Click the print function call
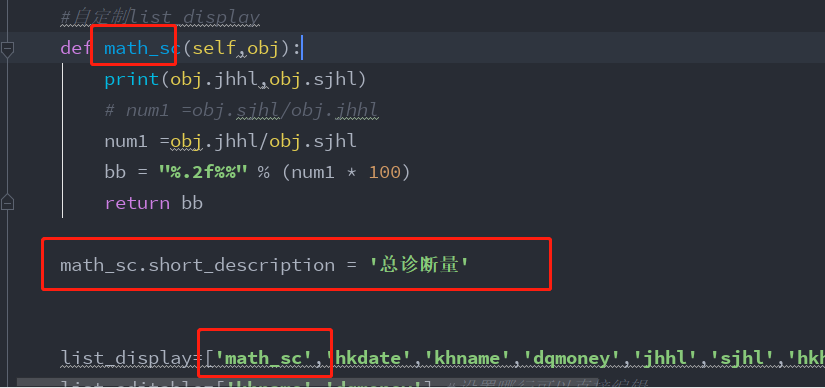Viewport: 825px width, 388px height. (132, 79)
